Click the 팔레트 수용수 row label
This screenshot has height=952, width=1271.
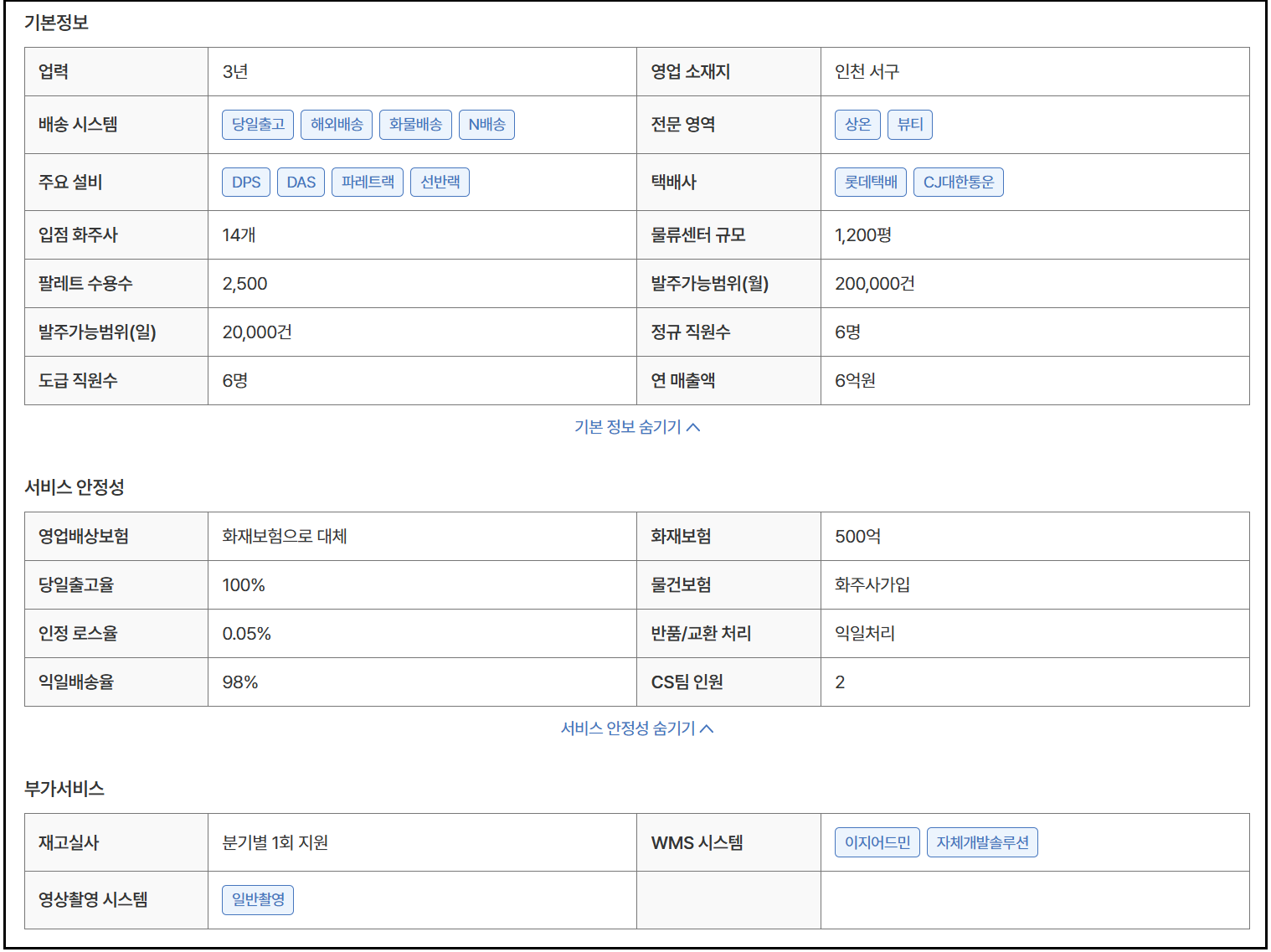click(85, 284)
